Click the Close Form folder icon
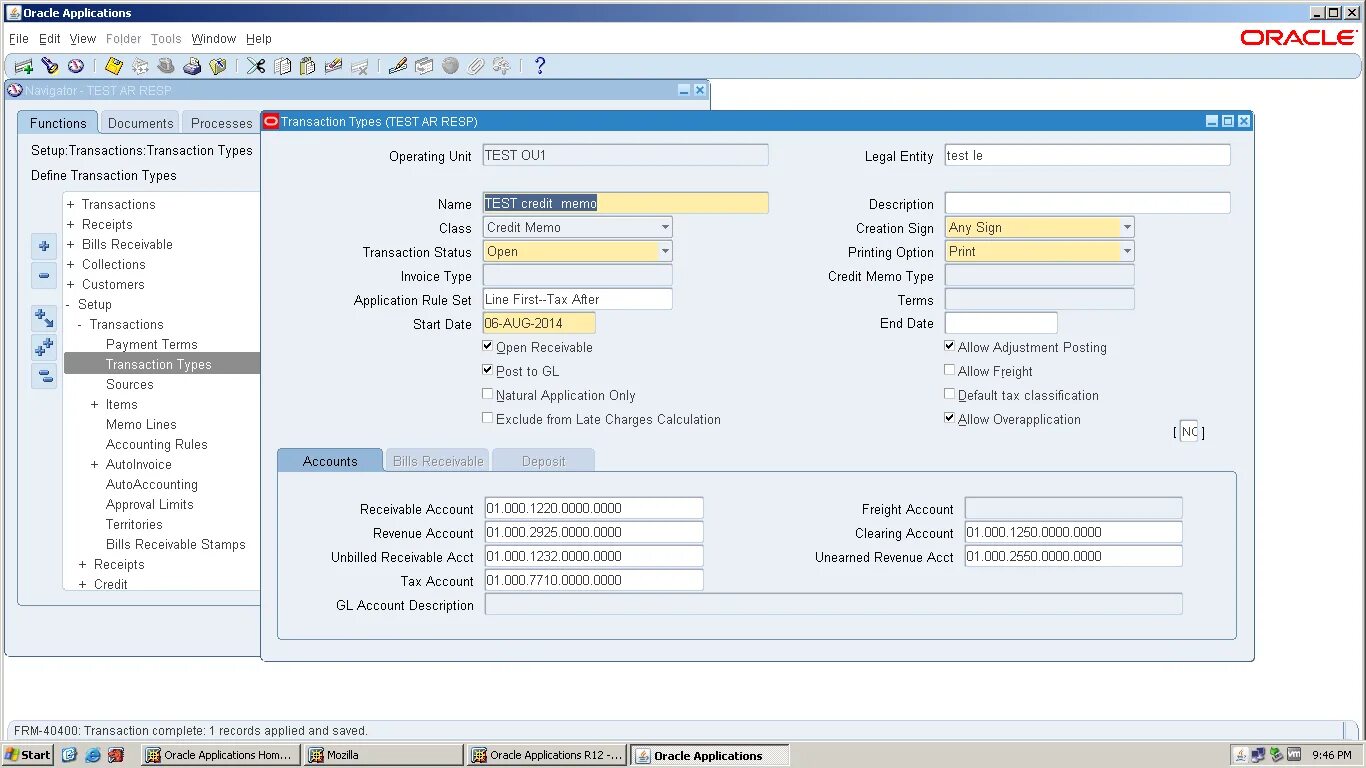This screenshot has width=1366, height=768. coord(218,66)
